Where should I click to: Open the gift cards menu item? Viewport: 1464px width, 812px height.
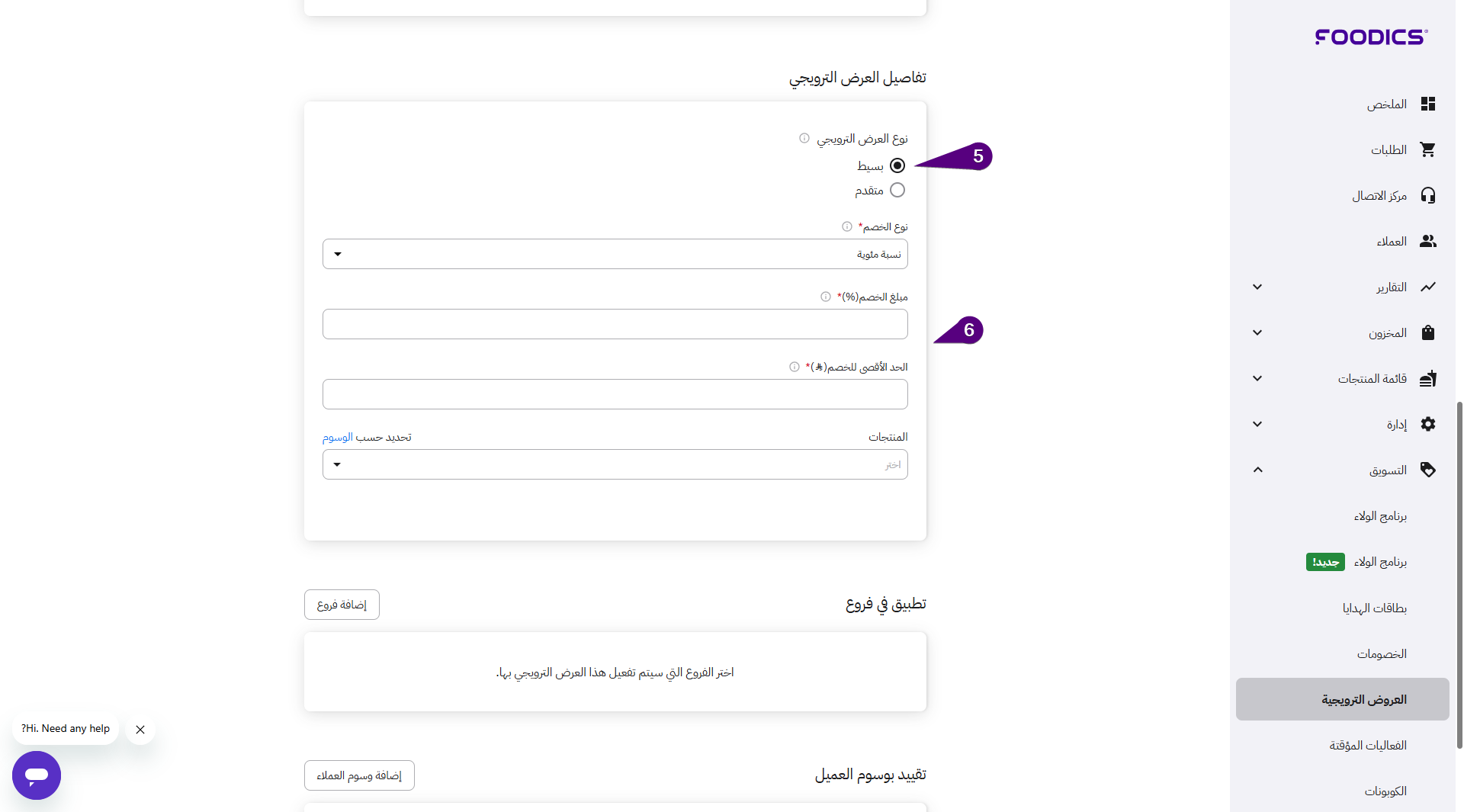[x=1374, y=608]
